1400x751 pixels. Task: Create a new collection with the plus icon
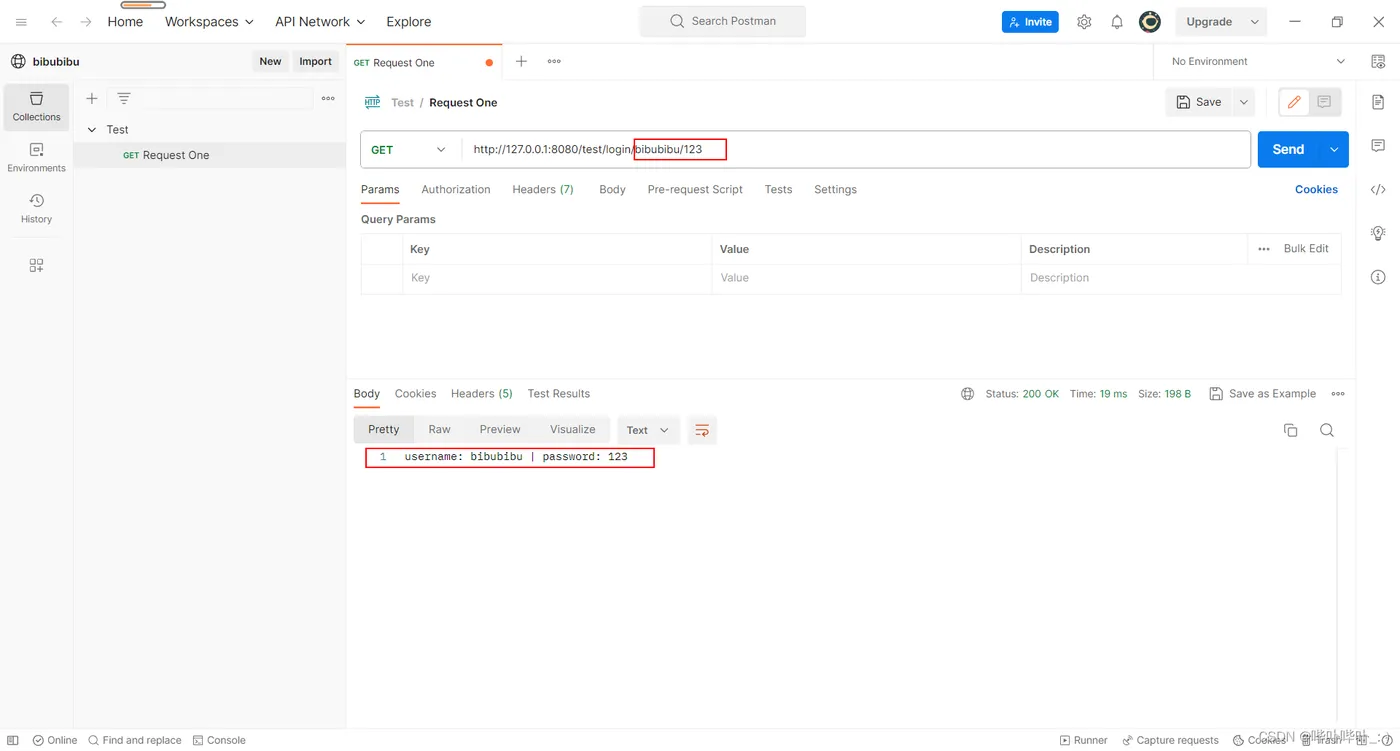point(92,98)
